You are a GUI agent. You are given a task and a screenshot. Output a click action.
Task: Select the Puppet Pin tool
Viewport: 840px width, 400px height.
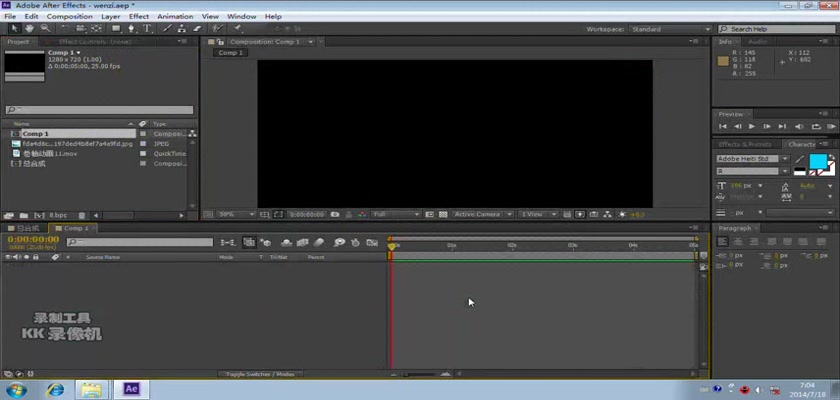click(x=237, y=28)
